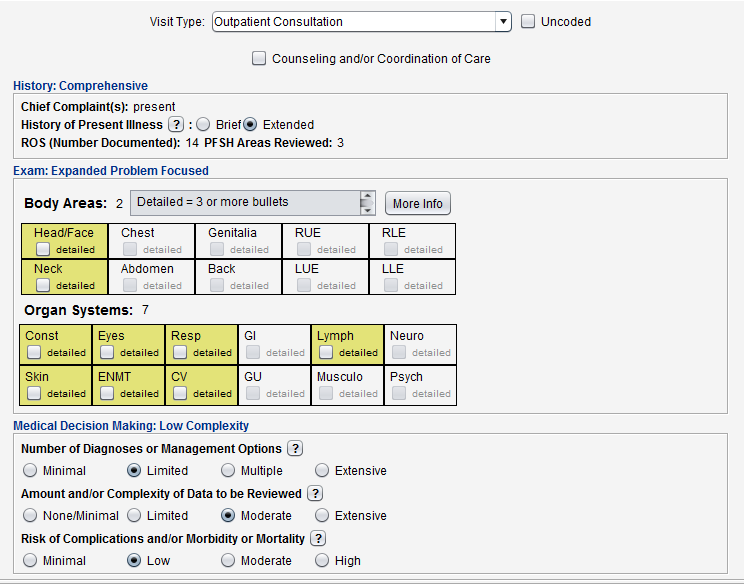This screenshot has height=584, width=744.
Task: Check Counseling and/or Coordination of Care
Action: (259, 58)
